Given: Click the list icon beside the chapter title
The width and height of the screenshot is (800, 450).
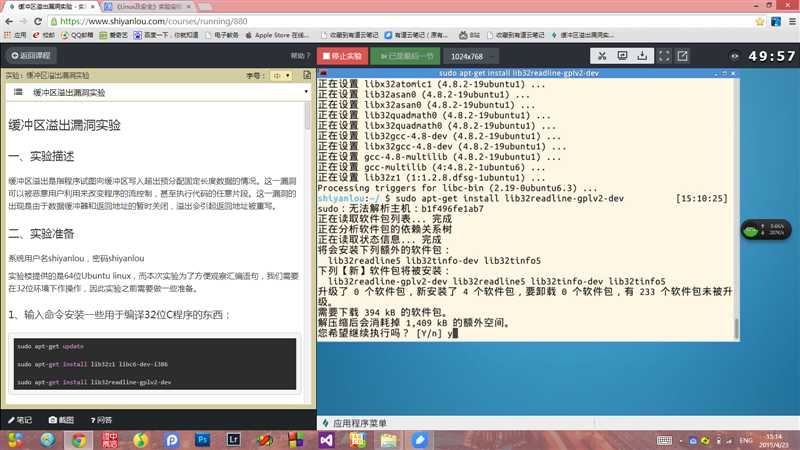Looking at the screenshot, I should [18, 92].
